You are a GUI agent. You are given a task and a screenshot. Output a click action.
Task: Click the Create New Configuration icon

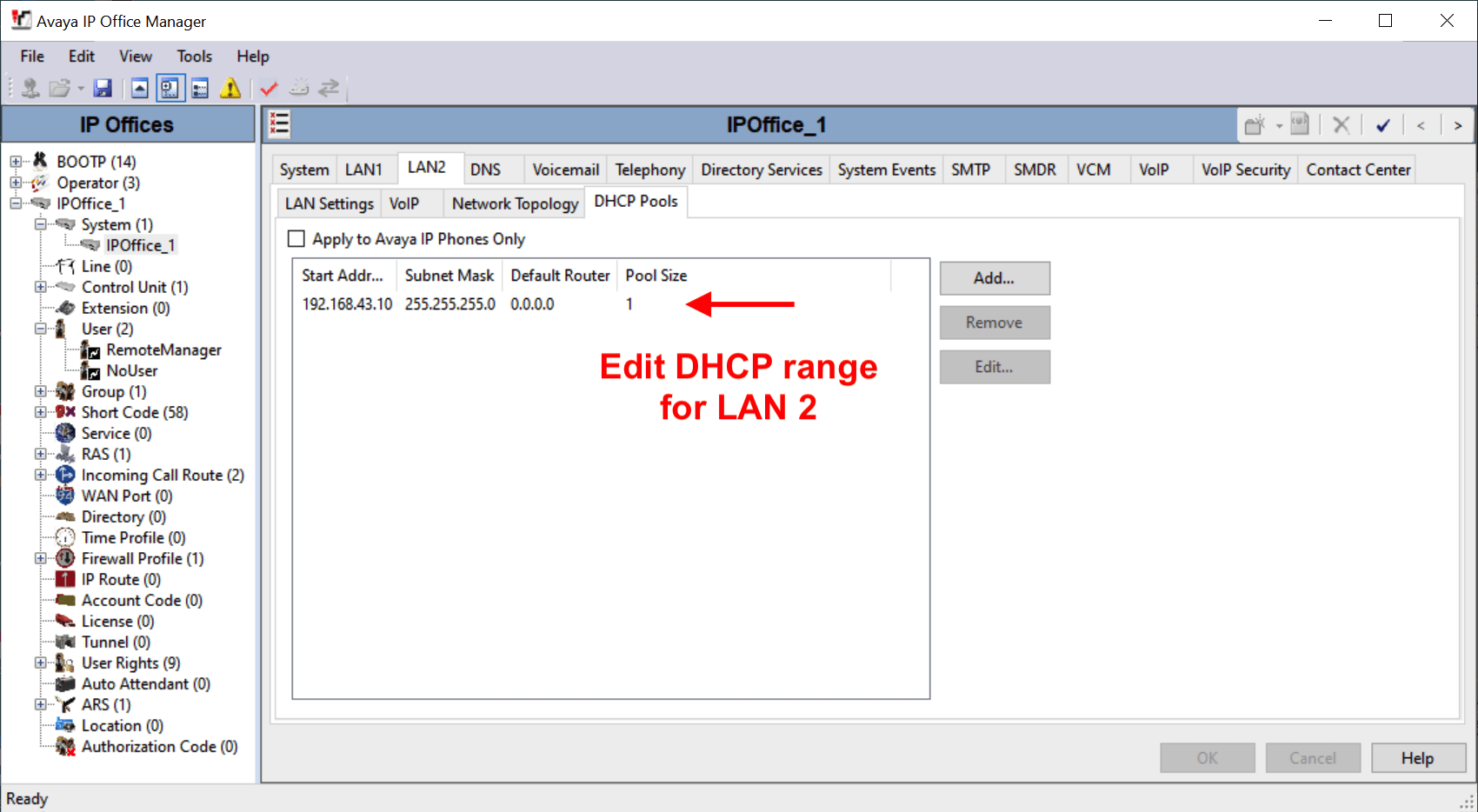(299, 88)
